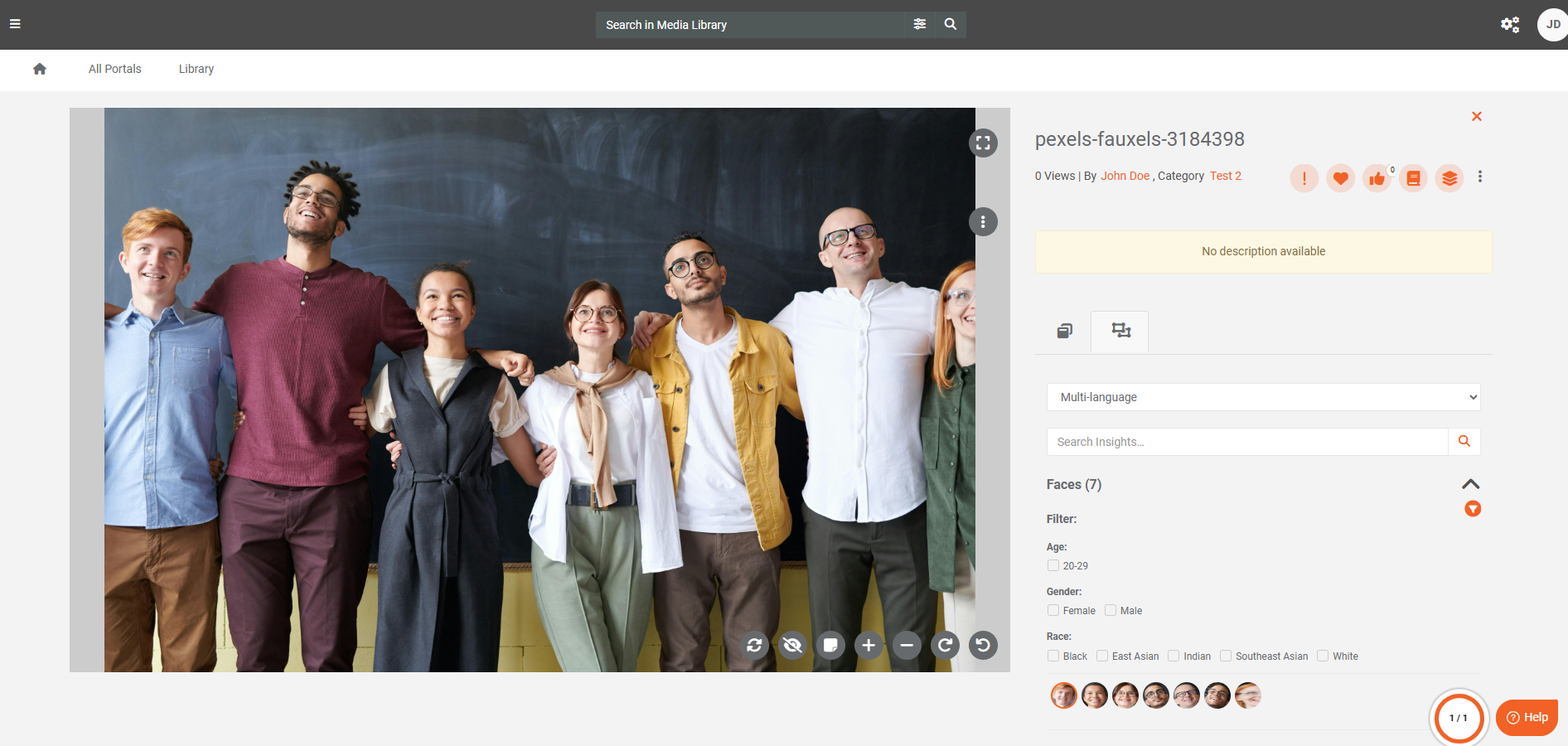Collapse the Faces section chevron
Image resolution: width=1568 pixels, height=746 pixels.
point(1470,484)
